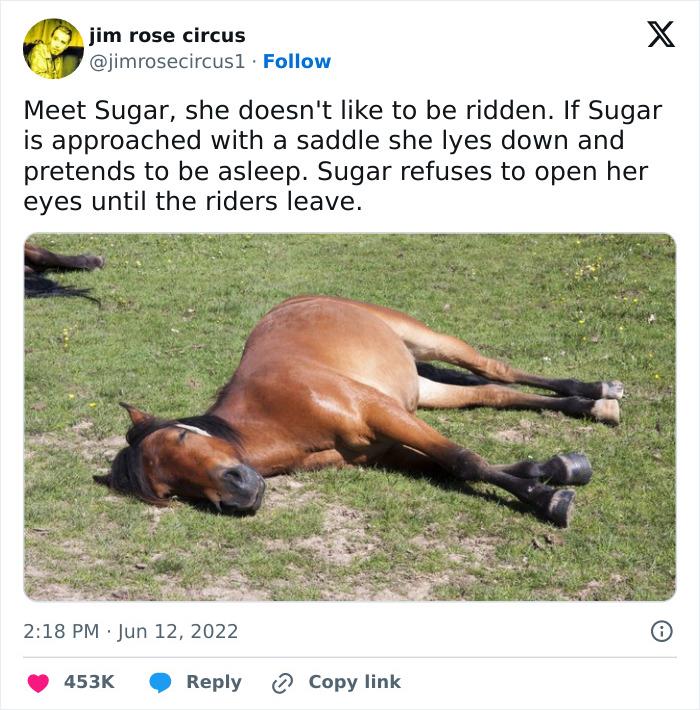This screenshot has height=710, width=700.
Task: Open the jim rose circus display name
Action: tap(167, 36)
